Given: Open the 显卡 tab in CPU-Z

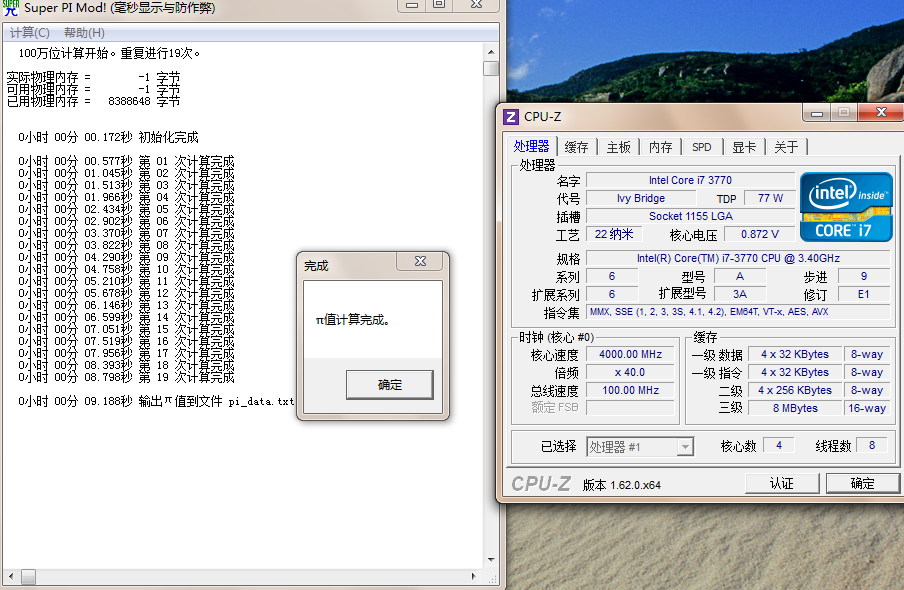Looking at the screenshot, I should [744, 147].
